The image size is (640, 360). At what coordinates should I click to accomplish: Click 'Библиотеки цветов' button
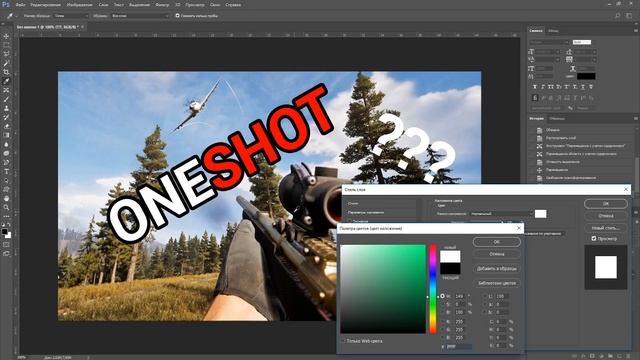[497, 283]
